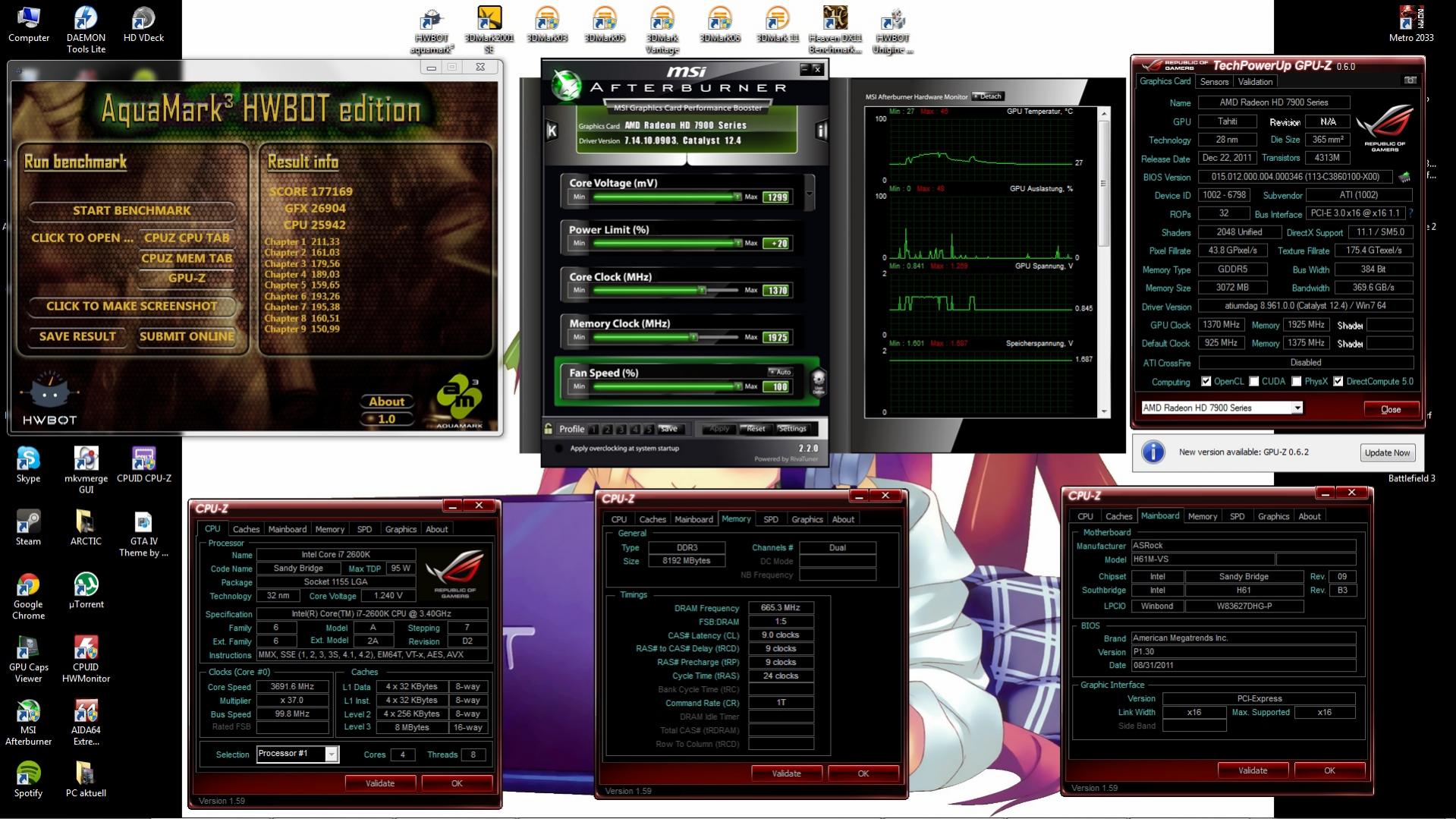Open the Caches tab in left CPU-Z window
The height and width of the screenshot is (819, 1456).
coord(246,529)
